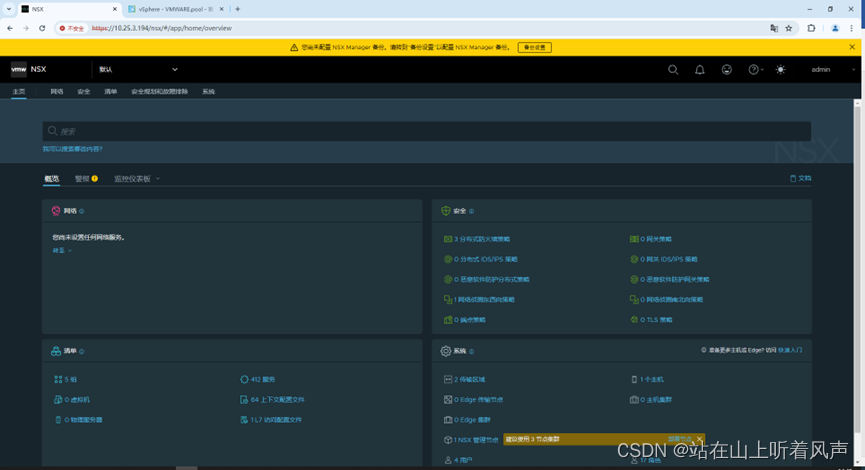Open the 文档 documentation link
The image size is (865, 470).
click(800, 178)
